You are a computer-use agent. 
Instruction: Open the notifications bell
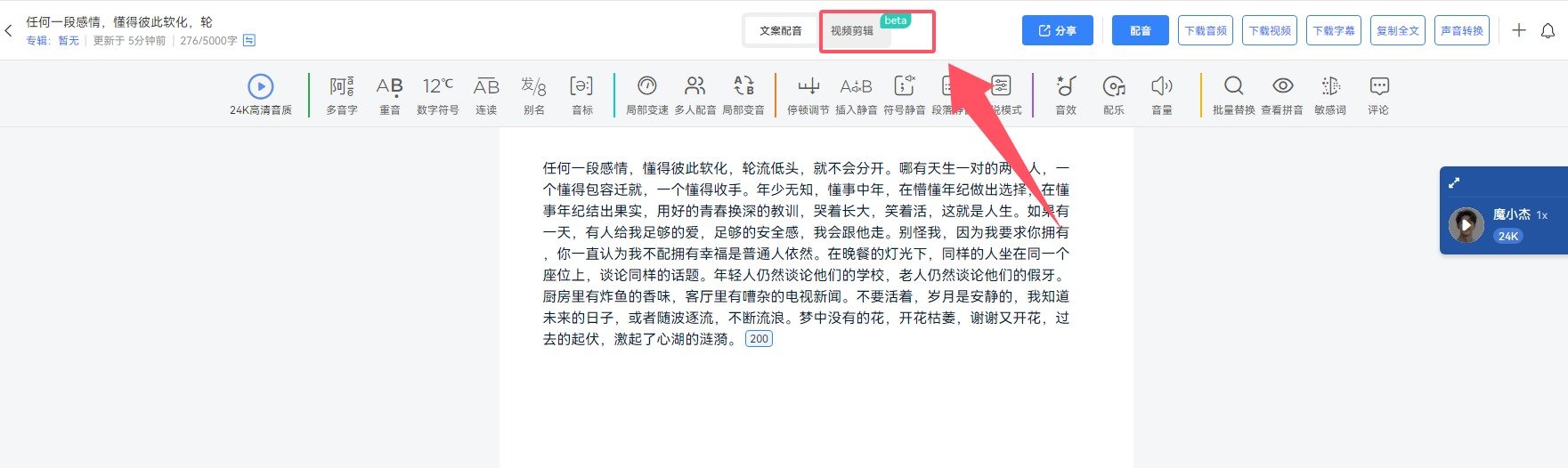pos(1548,31)
